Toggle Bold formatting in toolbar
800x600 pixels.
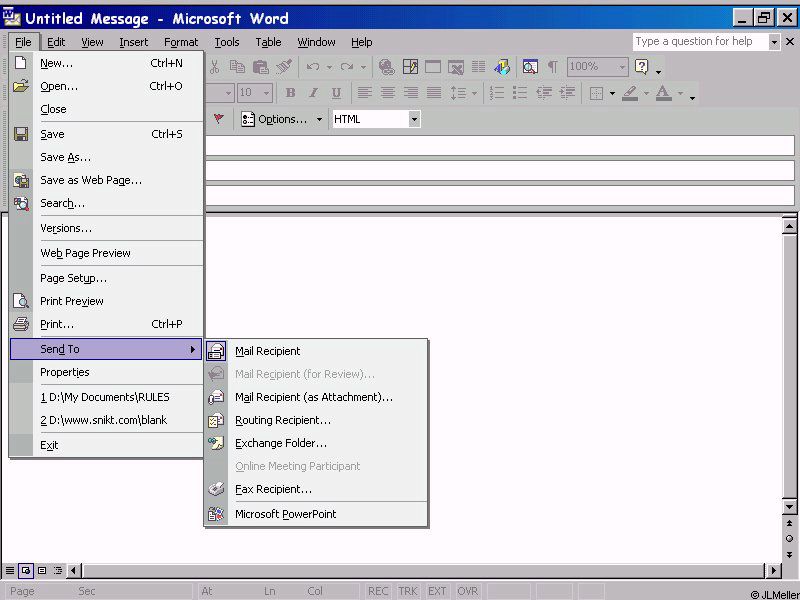[290, 93]
